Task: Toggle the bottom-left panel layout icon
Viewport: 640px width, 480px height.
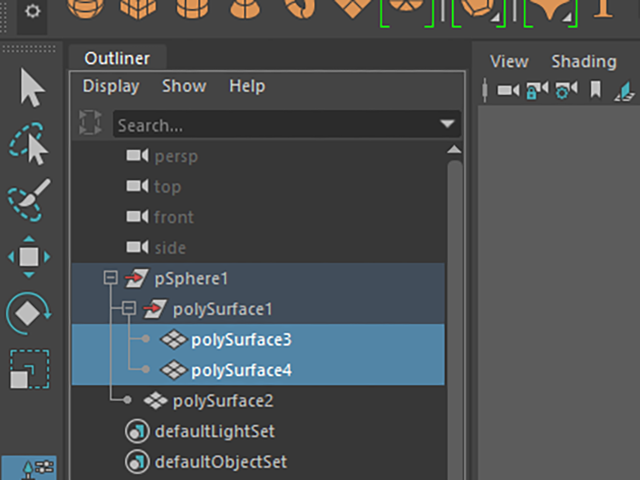Action: point(29,468)
